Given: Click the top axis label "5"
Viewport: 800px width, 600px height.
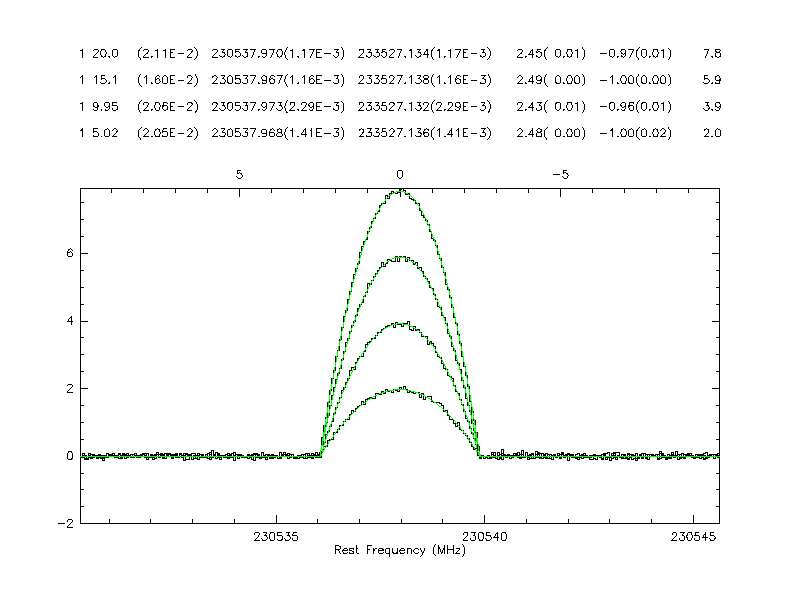Looking at the screenshot, I should (x=239, y=174).
